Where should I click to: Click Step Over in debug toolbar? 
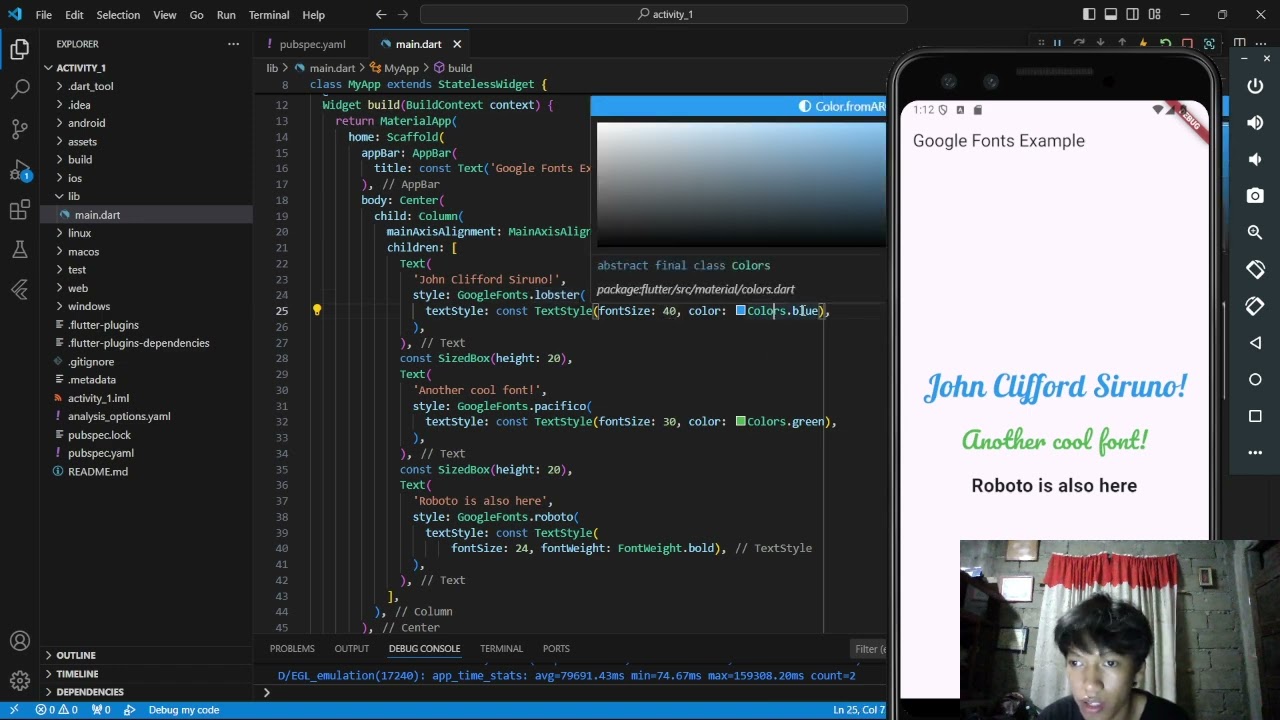coord(1079,44)
